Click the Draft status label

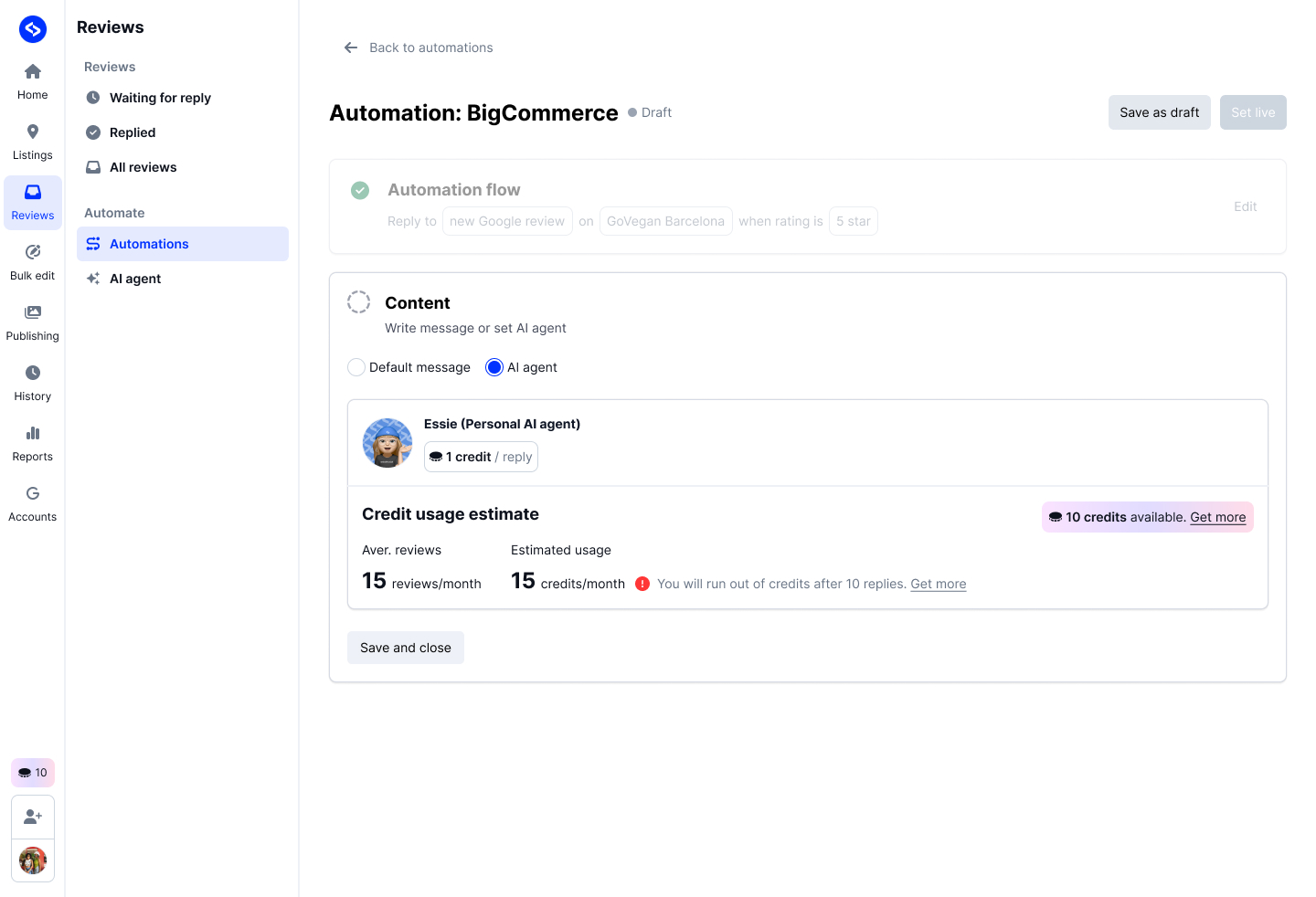click(650, 112)
